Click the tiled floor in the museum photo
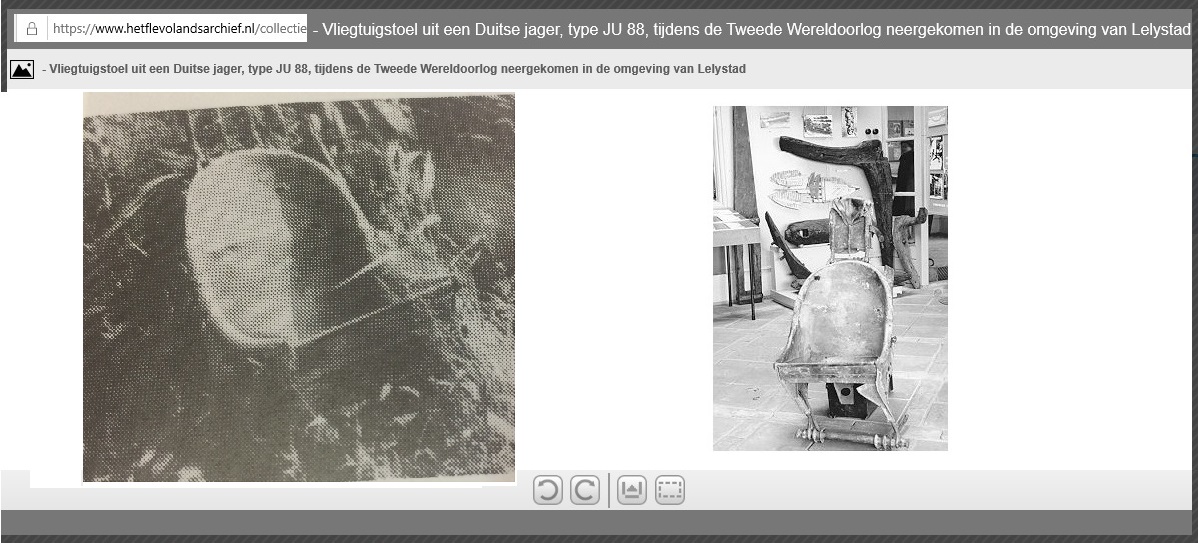 tap(750, 400)
